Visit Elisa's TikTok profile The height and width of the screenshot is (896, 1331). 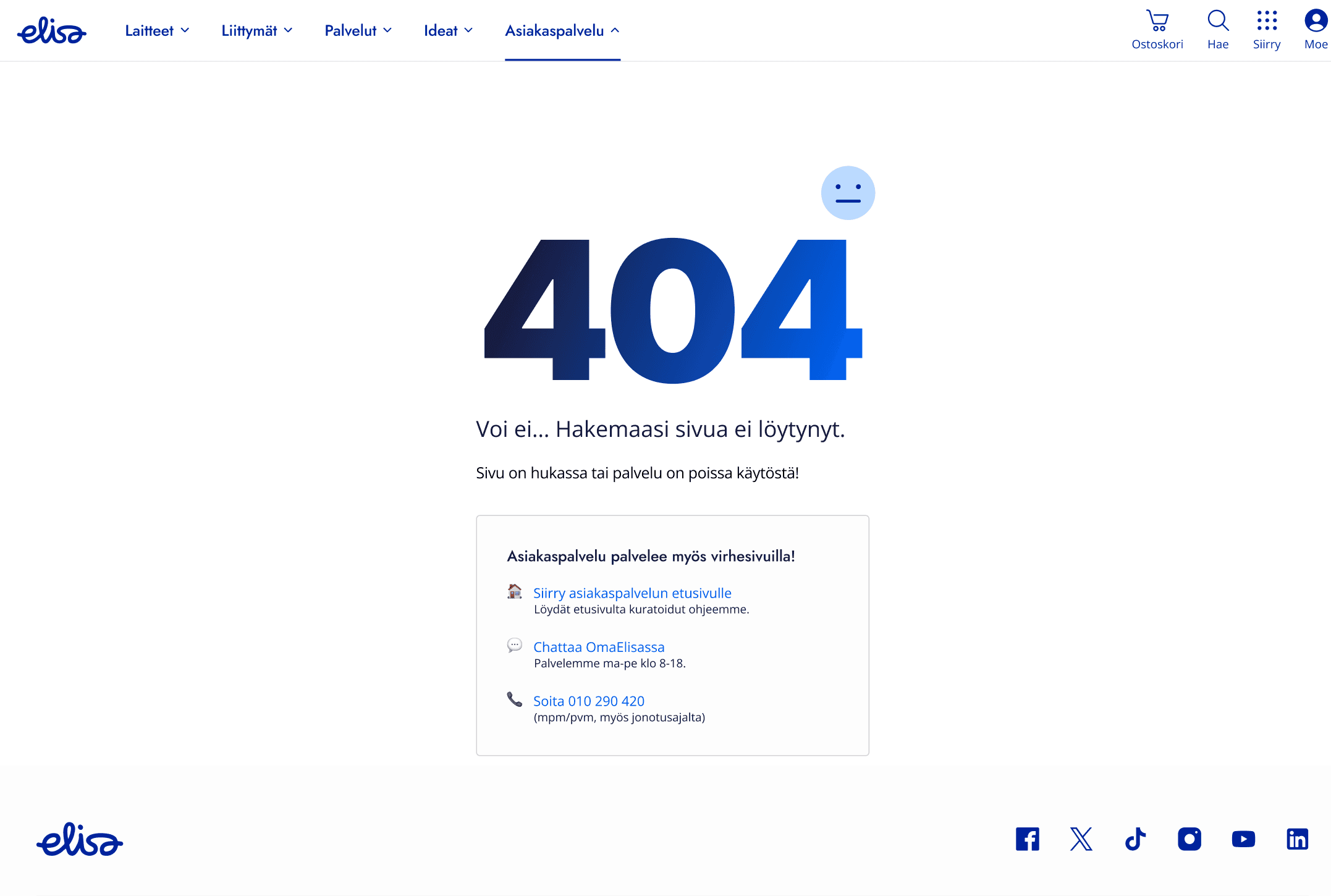click(x=1135, y=839)
